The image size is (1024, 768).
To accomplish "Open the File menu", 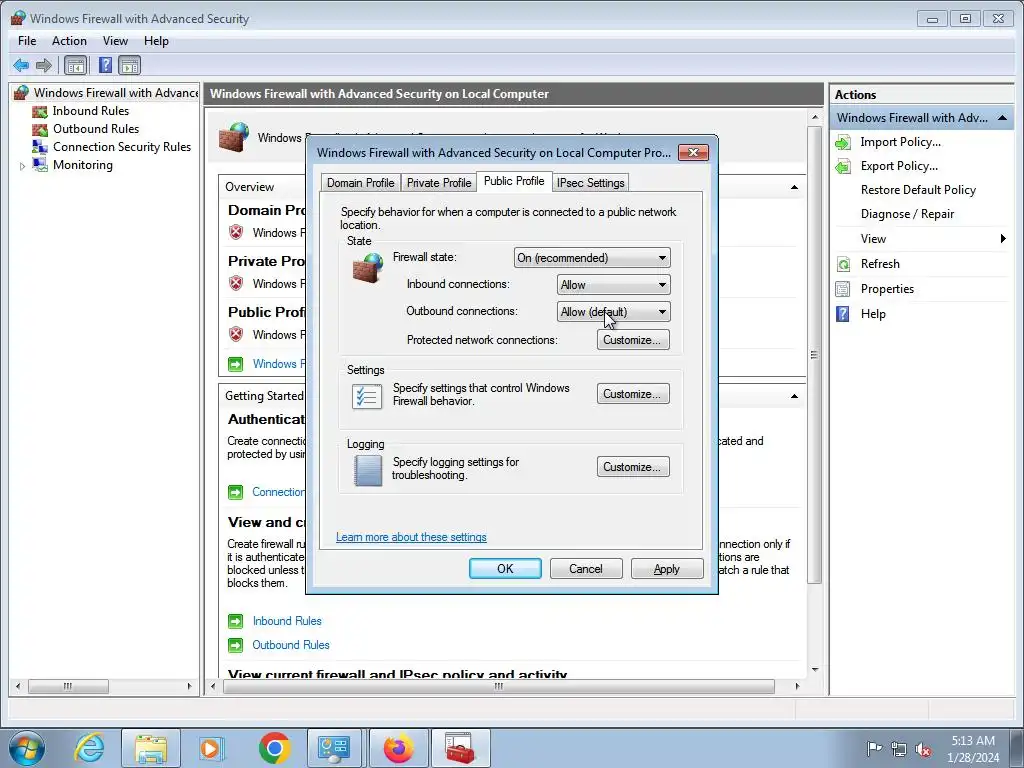I will click(x=27, y=40).
